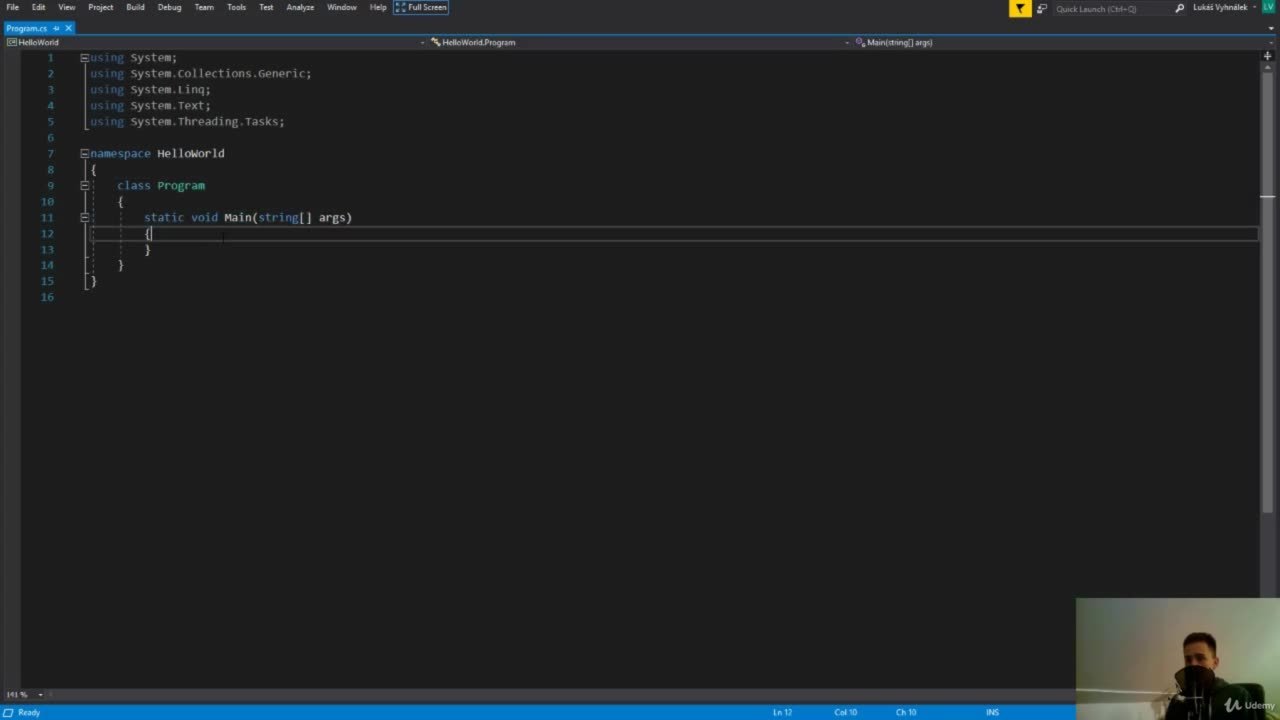The image size is (1280, 720).
Task: Select the Program.cs document tab
Action: click(x=27, y=28)
